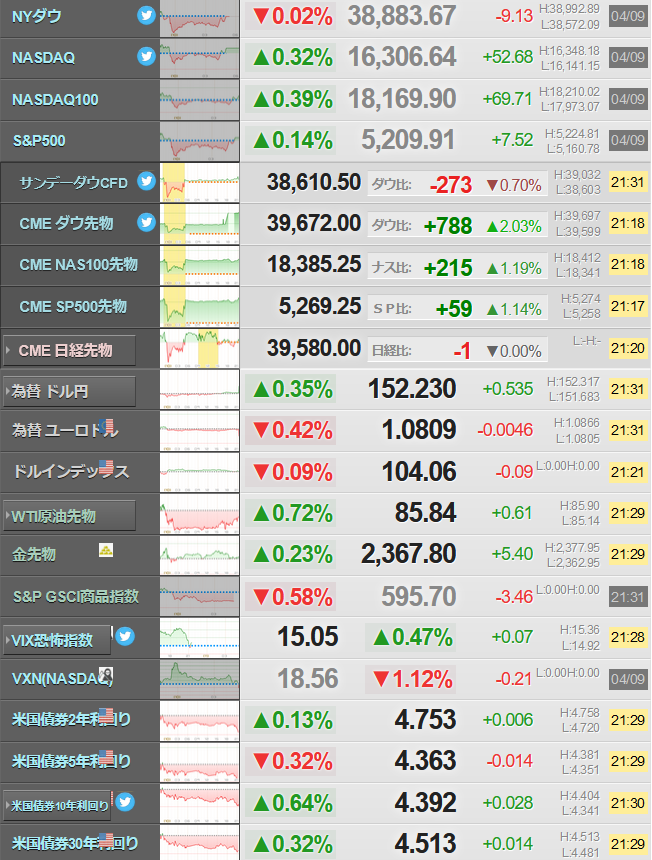Open the ドルインデックス link
This screenshot has width=652, height=860.
71,471
